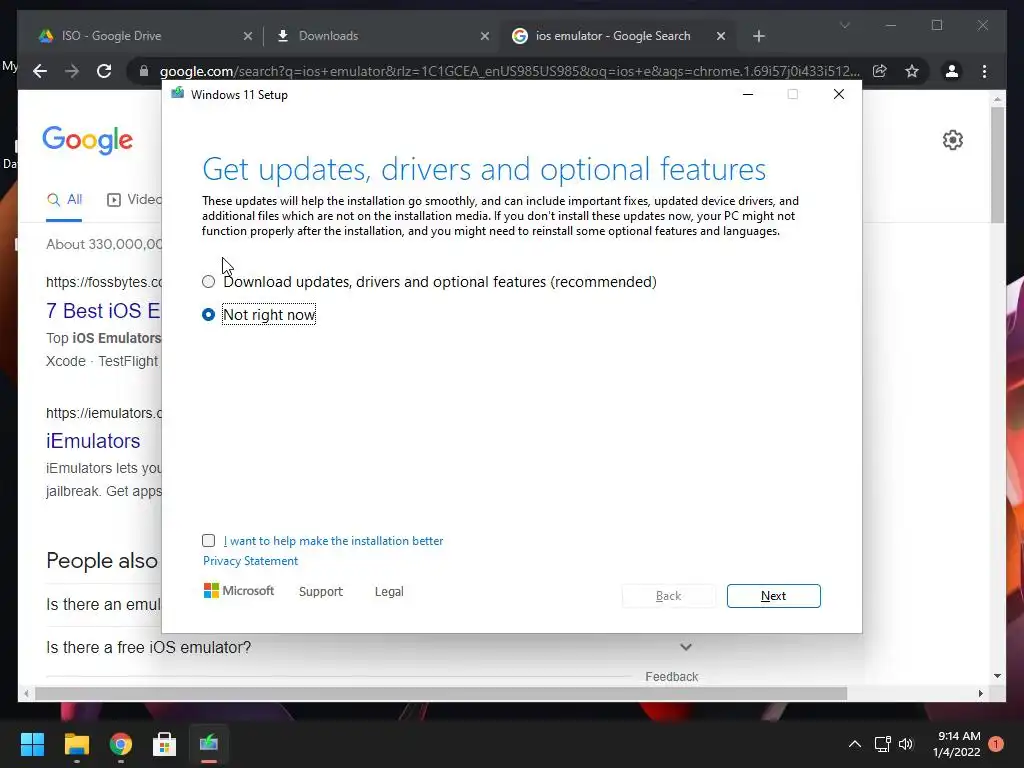Click the Windows 11 Setup title icon

click(x=177, y=94)
